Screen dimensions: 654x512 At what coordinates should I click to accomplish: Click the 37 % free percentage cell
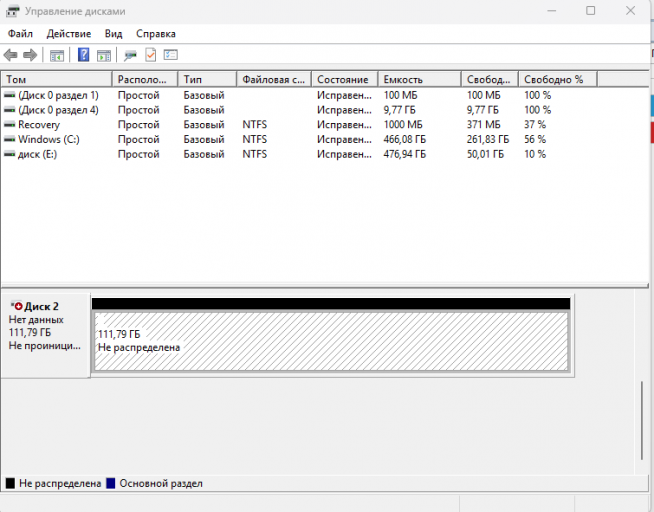(x=535, y=125)
